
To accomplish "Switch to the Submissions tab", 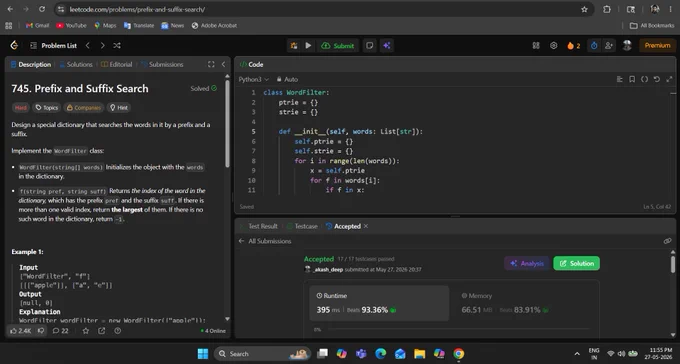I will (x=162, y=64).
